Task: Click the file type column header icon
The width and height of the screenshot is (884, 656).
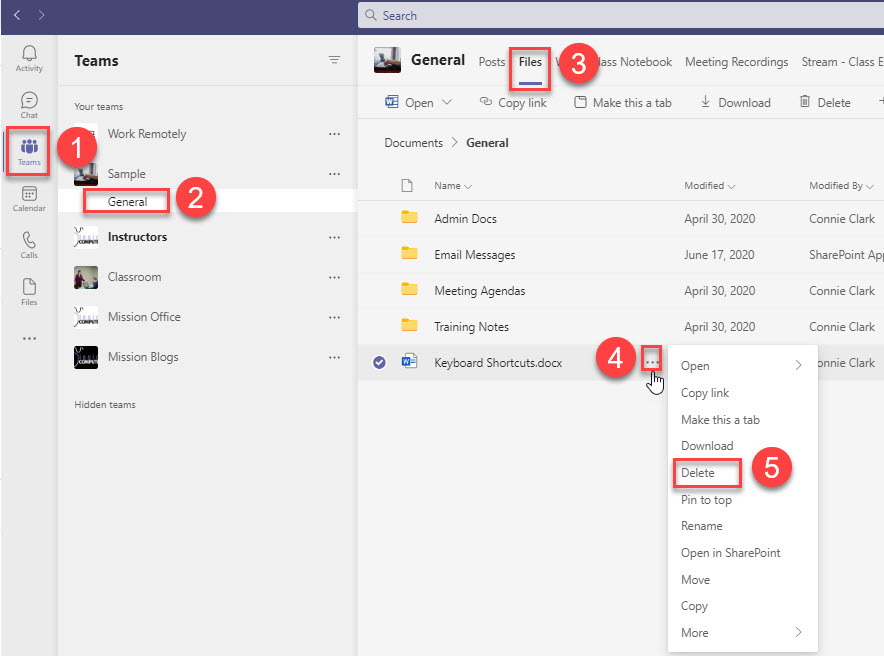Action: 407,185
